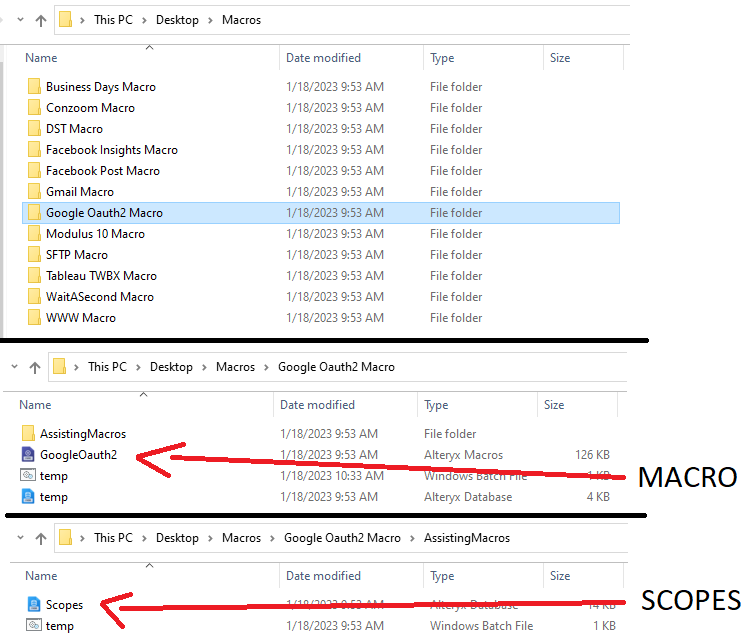
Task: Click This PC breadcrumb in the Macros window
Action: [x=113, y=20]
